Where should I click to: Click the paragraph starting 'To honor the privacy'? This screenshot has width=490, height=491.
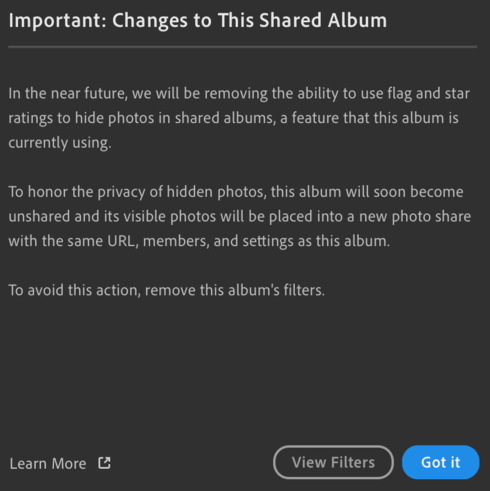point(239,216)
